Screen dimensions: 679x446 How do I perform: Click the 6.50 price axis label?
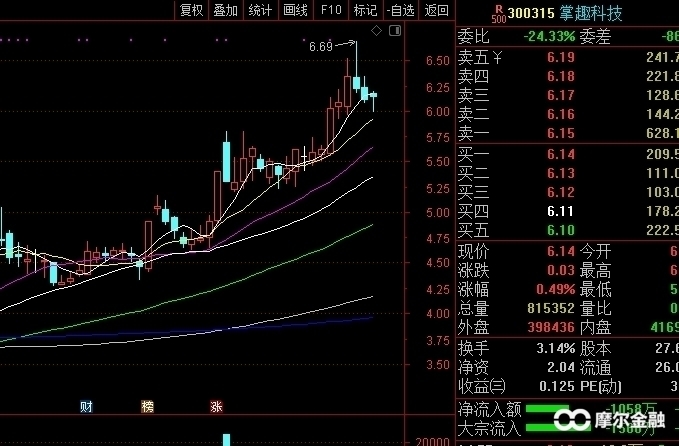(x=438, y=61)
